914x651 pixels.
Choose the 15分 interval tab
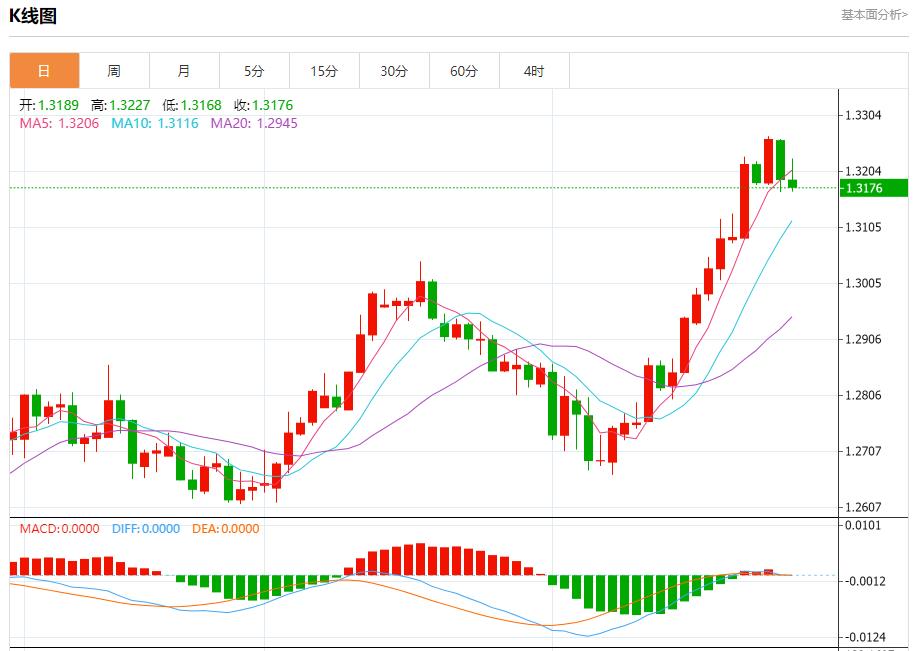(324, 71)
